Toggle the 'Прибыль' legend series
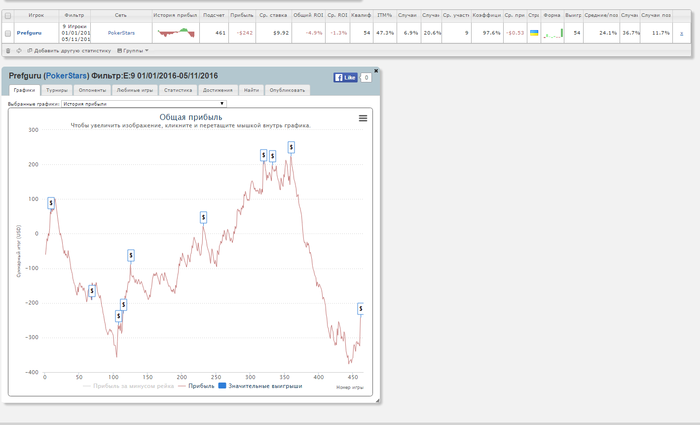The width and height of the screenshot is (700, 425). click(196, 386)
